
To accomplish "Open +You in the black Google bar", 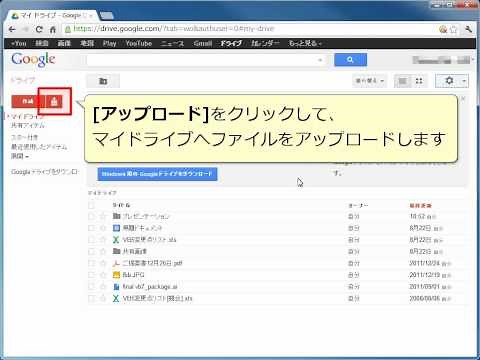I will 18,43.
